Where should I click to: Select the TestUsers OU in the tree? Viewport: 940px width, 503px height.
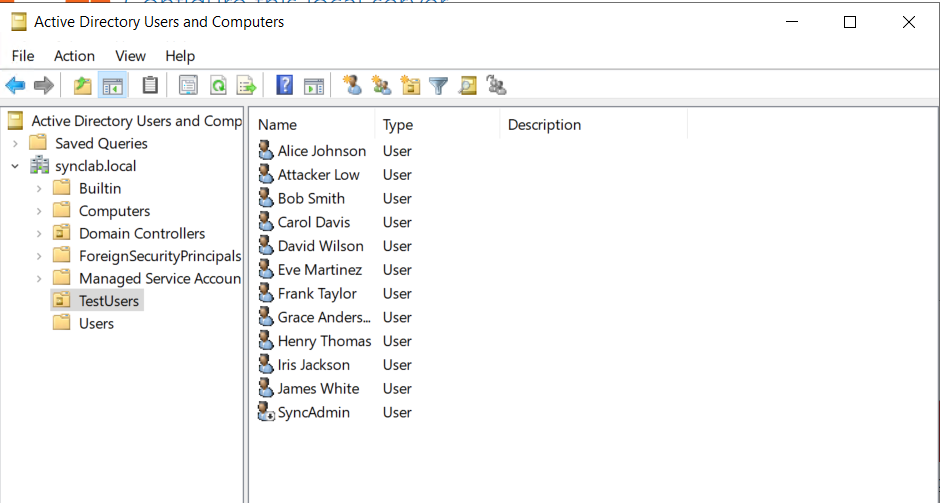tap(109, 300)
